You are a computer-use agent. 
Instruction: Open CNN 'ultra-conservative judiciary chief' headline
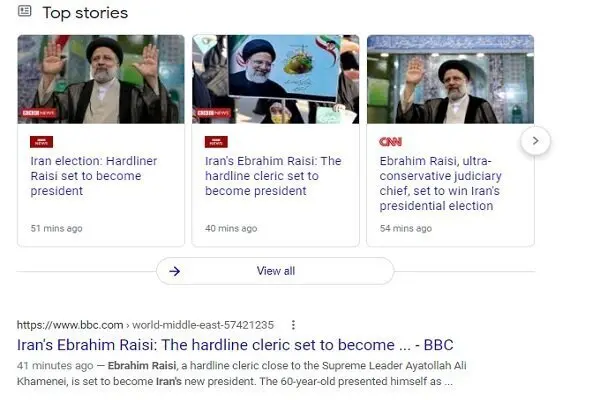point(440,183)
